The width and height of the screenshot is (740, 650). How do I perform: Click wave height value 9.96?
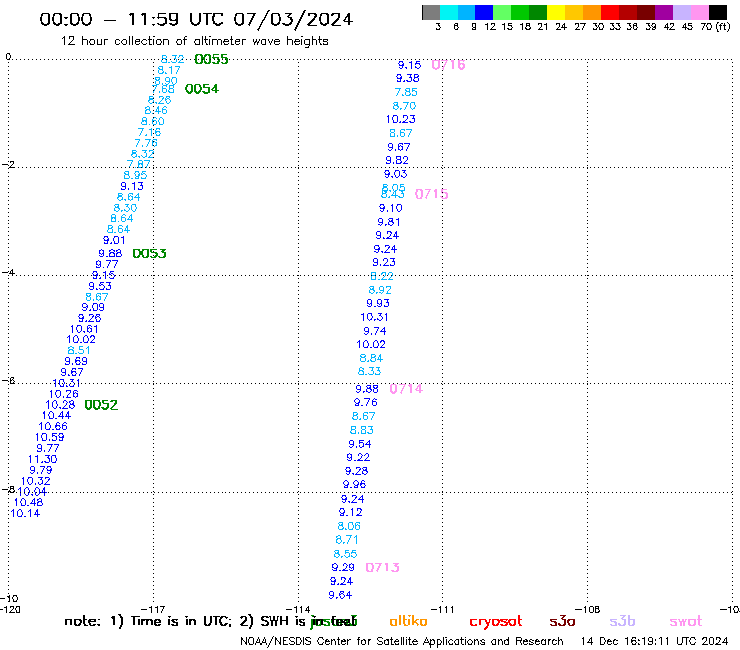pyautogui.click(x=354, y=485)
